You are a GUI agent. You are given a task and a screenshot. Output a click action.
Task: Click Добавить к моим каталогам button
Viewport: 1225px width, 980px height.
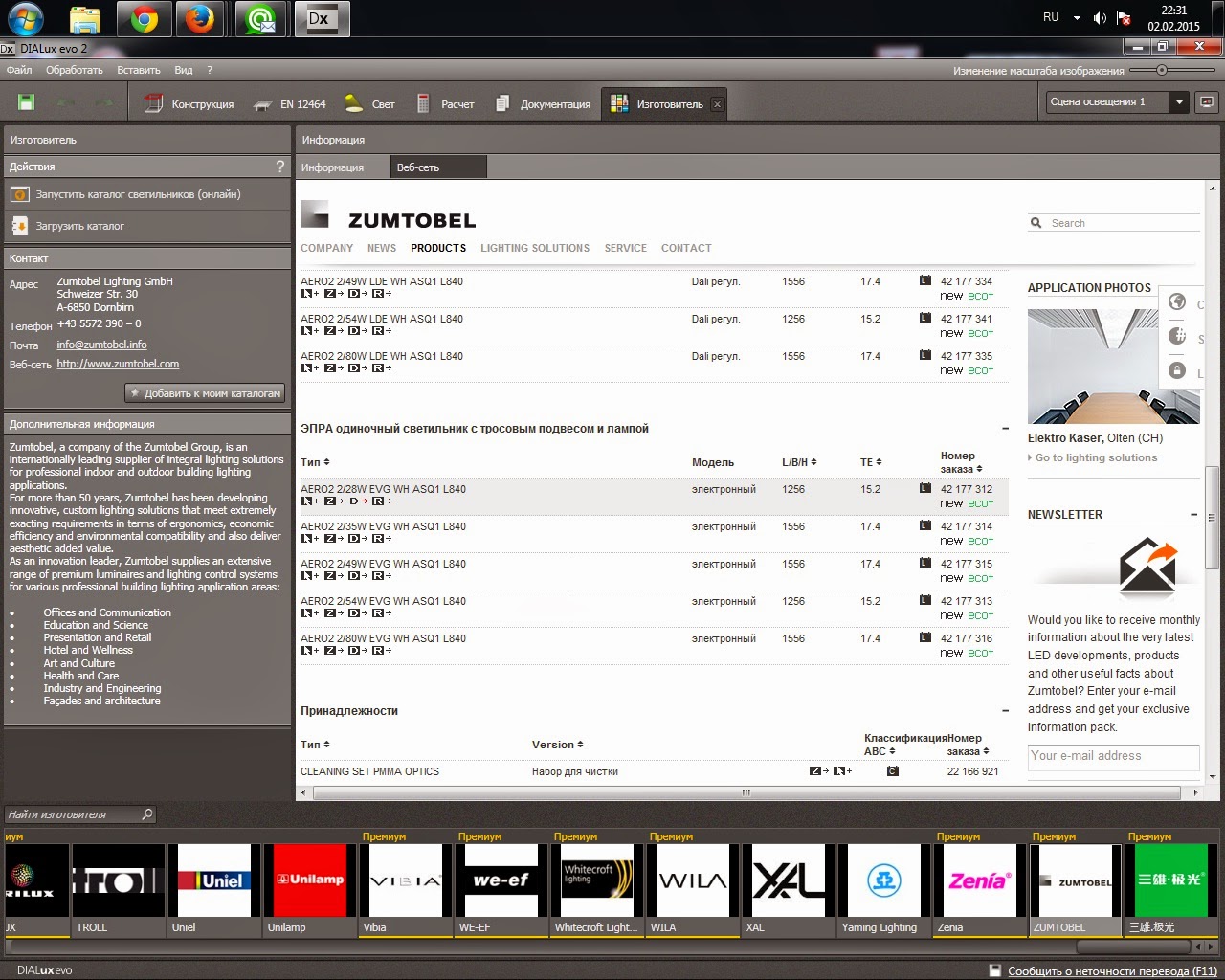205,393
